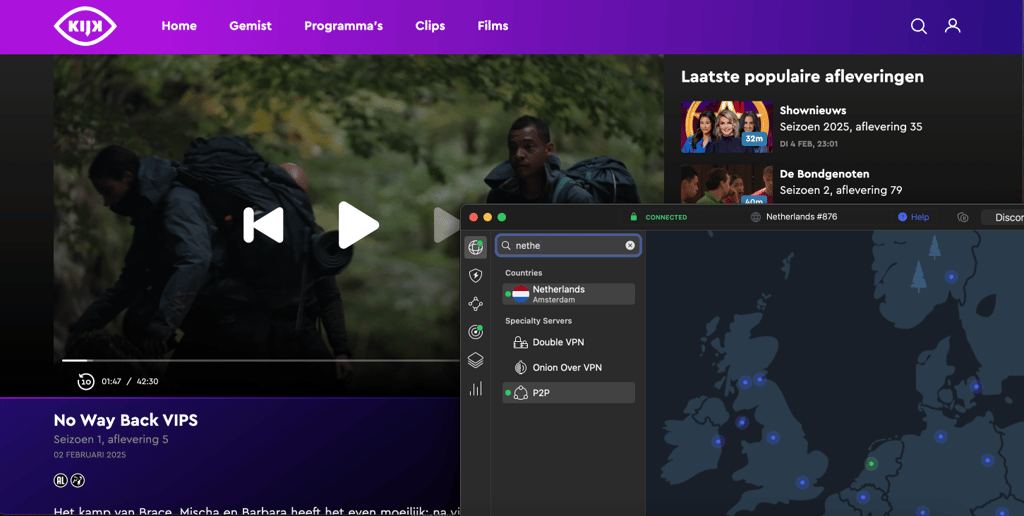Open the Home menu item

179,26
